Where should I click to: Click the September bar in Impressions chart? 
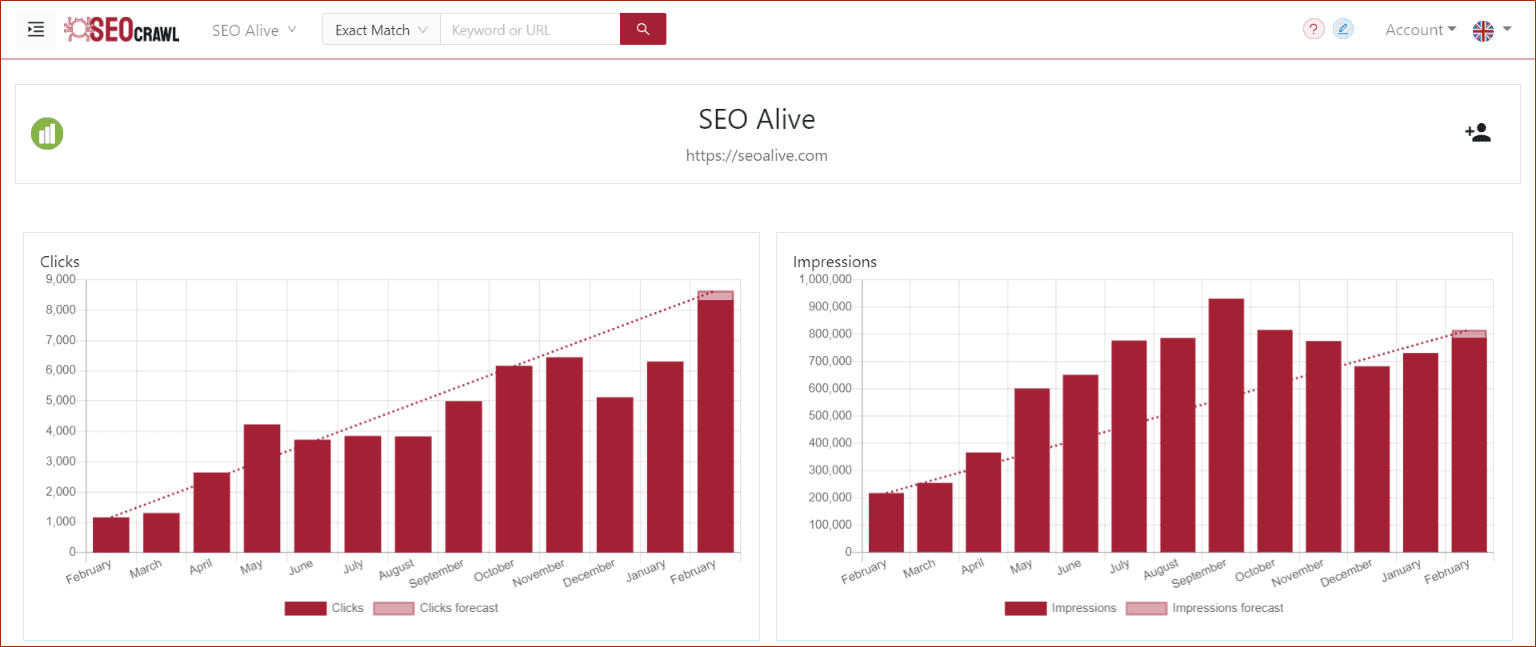pos(1226,425)
